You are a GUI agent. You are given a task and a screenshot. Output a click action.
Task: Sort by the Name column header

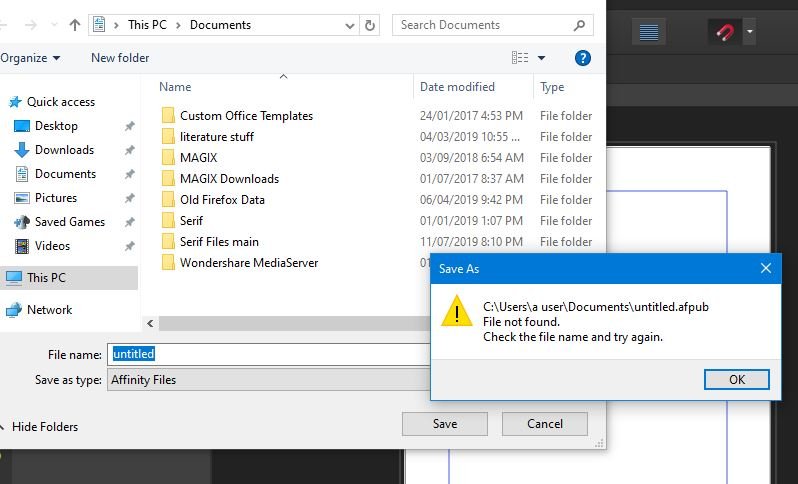tap(175, 87)
